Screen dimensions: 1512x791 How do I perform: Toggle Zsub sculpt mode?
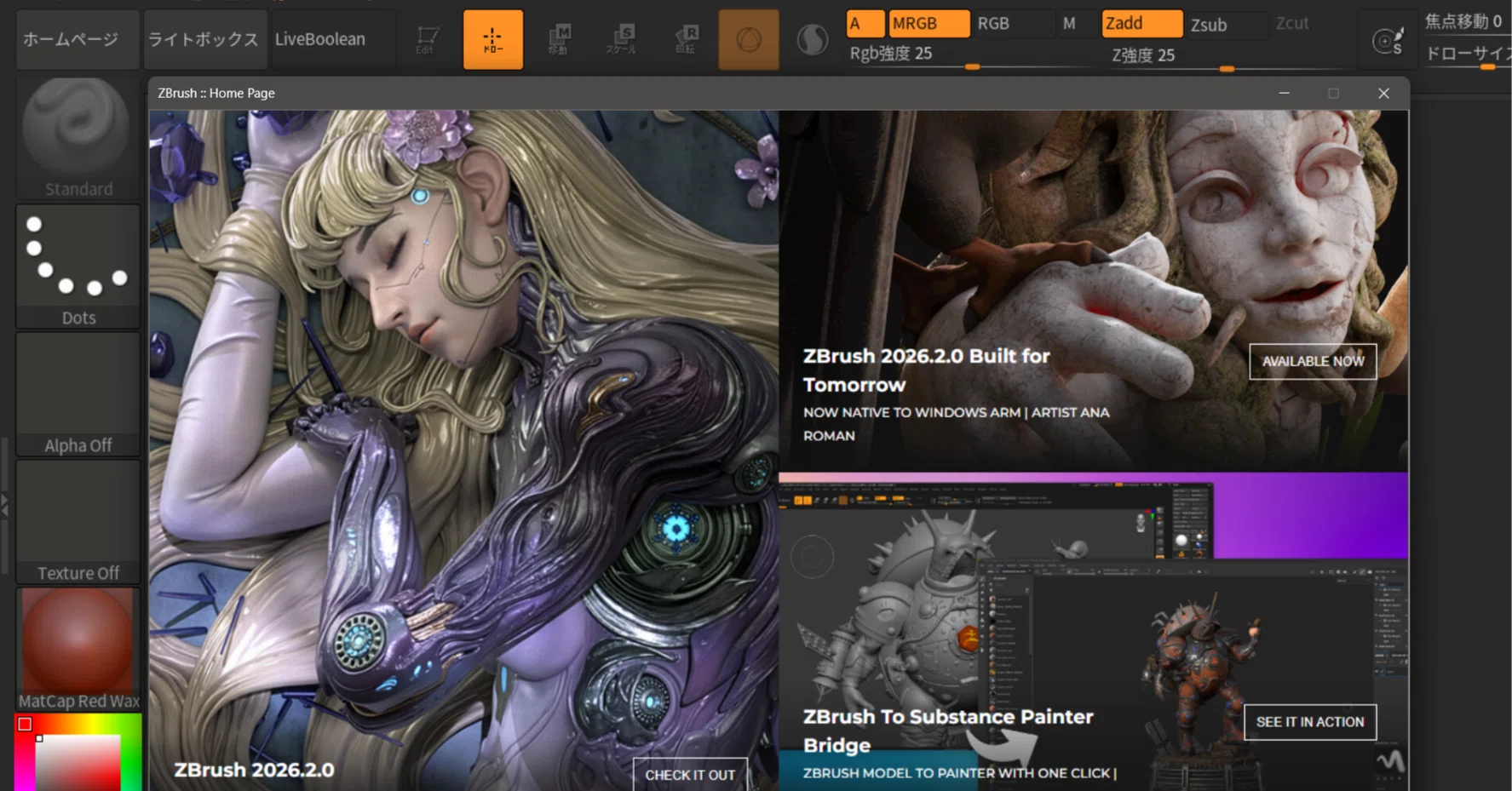tap(1227, 24)
